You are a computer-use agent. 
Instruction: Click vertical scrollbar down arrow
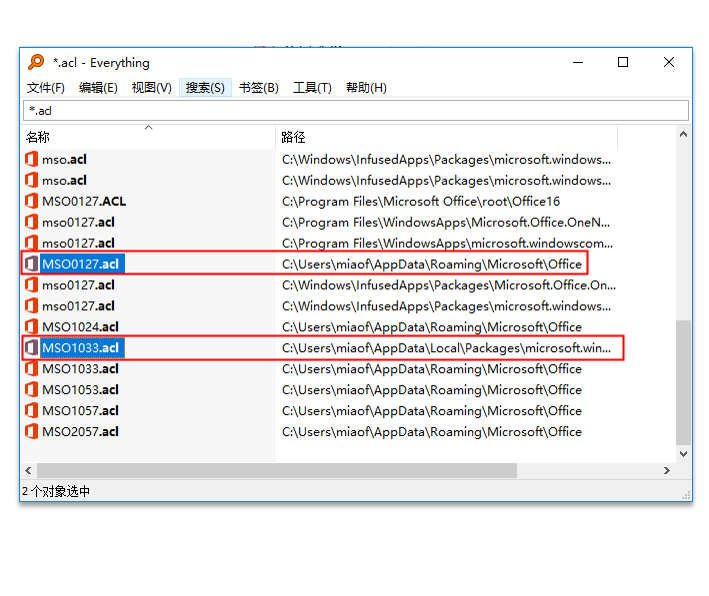[683, 454]
